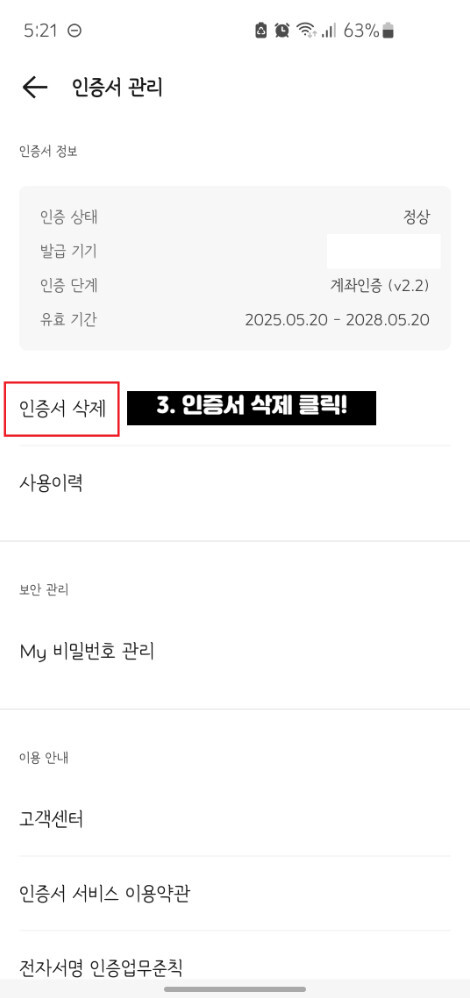
Task: Tap the 유효 기간 date range
Action: (337, 320)
